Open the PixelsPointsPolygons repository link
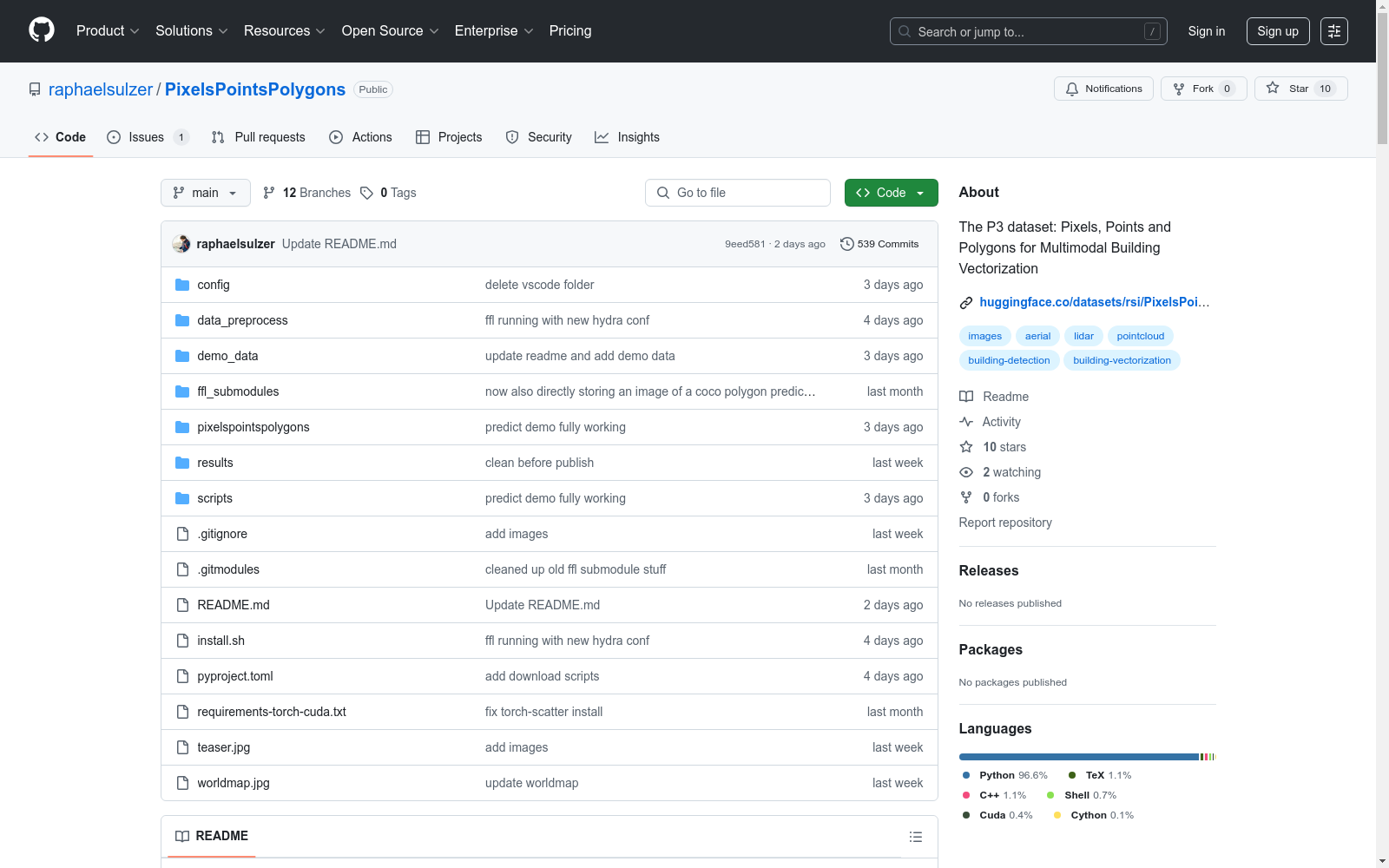The height and width of the screenshot is (868, 1389). (255, 89)
